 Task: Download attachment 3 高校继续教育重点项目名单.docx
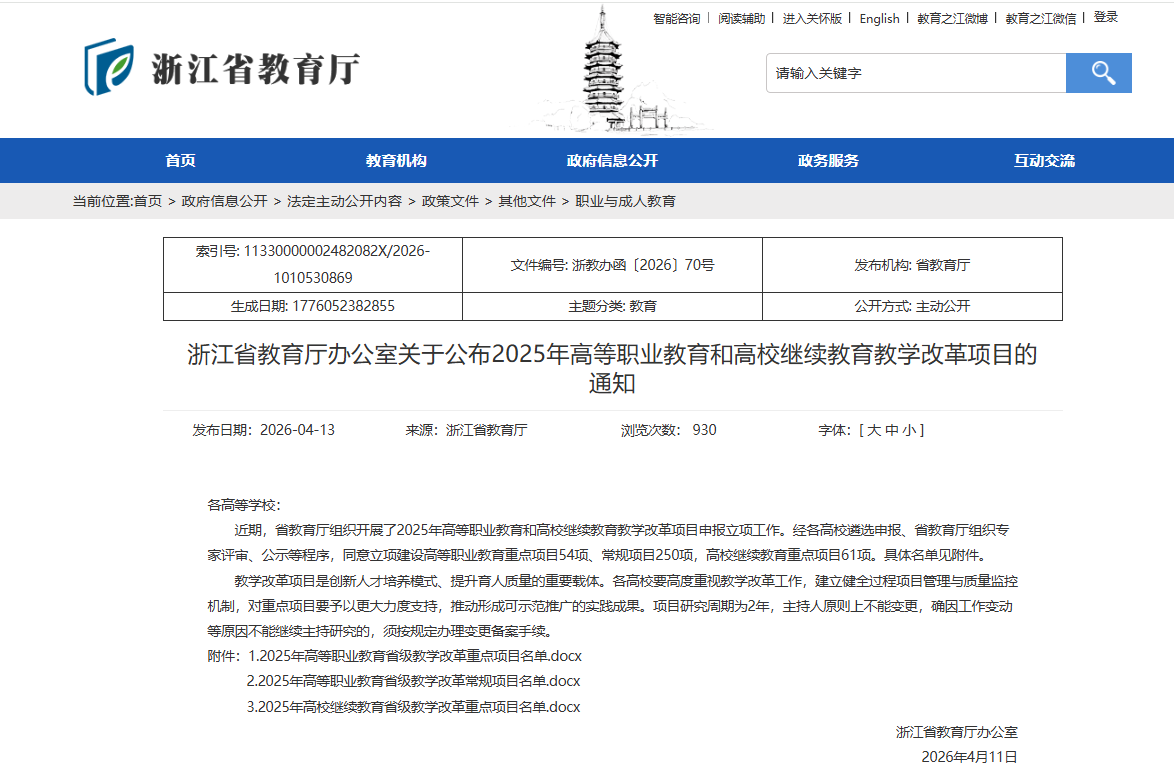click(413, 707)
